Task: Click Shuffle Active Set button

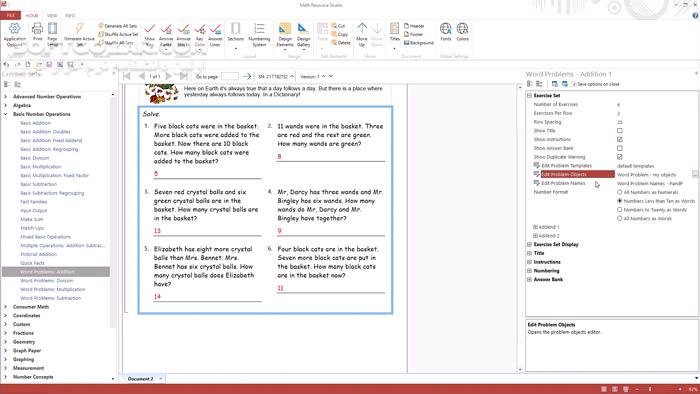Action: point(118,34)
